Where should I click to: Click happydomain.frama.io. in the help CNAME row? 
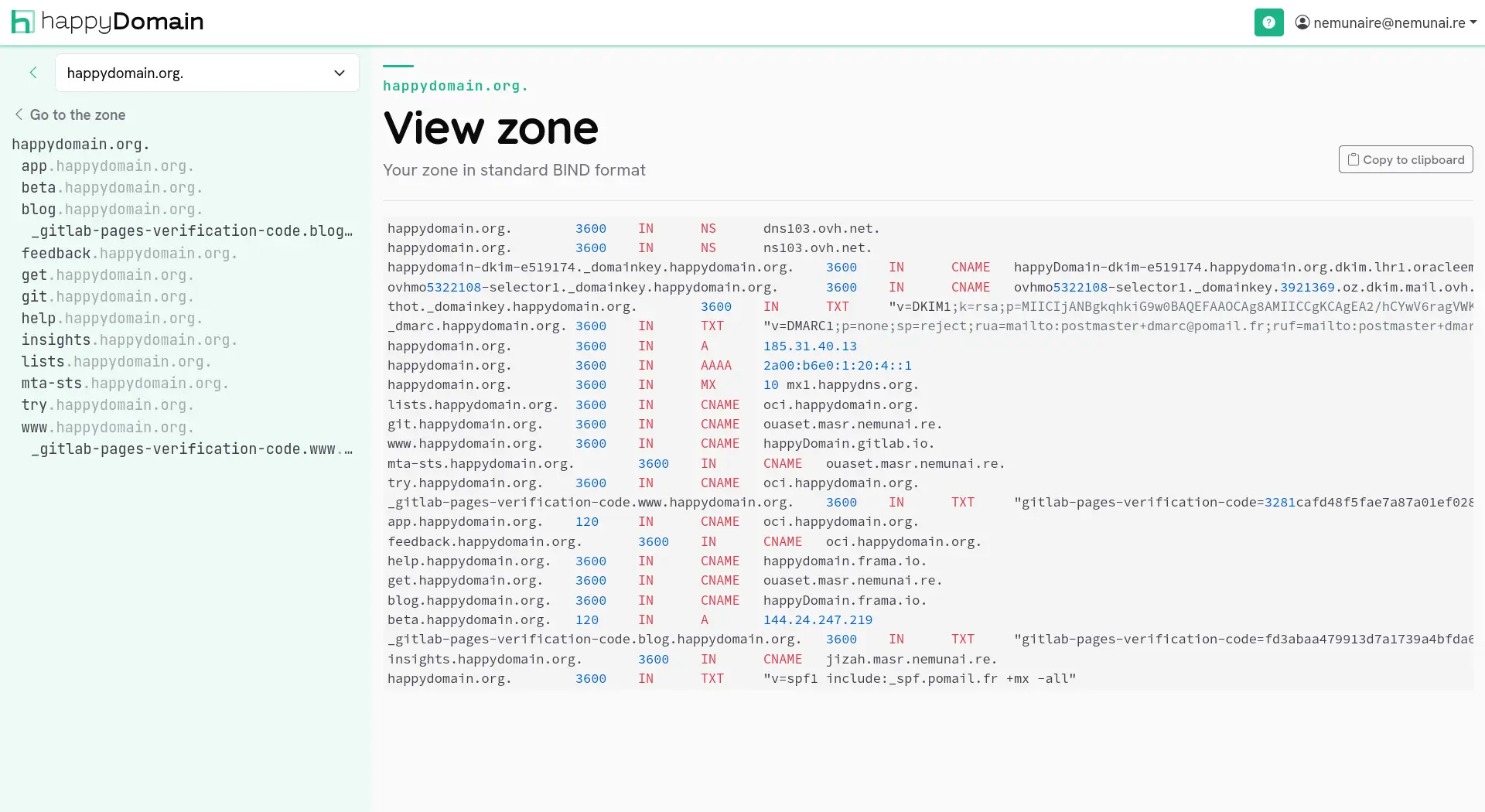pyautogui.click(x=845, y=561)
